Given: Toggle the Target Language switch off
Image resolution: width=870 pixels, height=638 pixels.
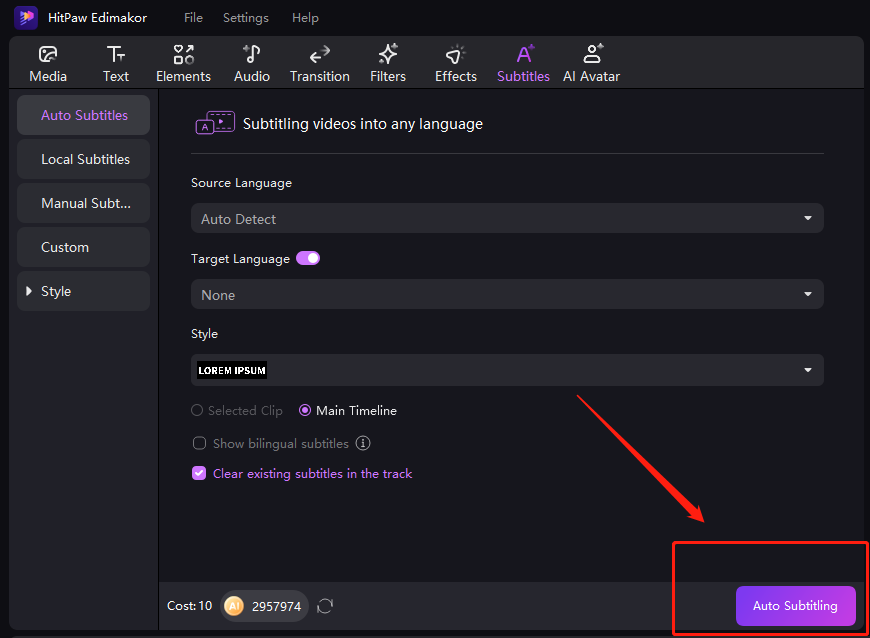Looking at the screenshot, I should 308,258.
